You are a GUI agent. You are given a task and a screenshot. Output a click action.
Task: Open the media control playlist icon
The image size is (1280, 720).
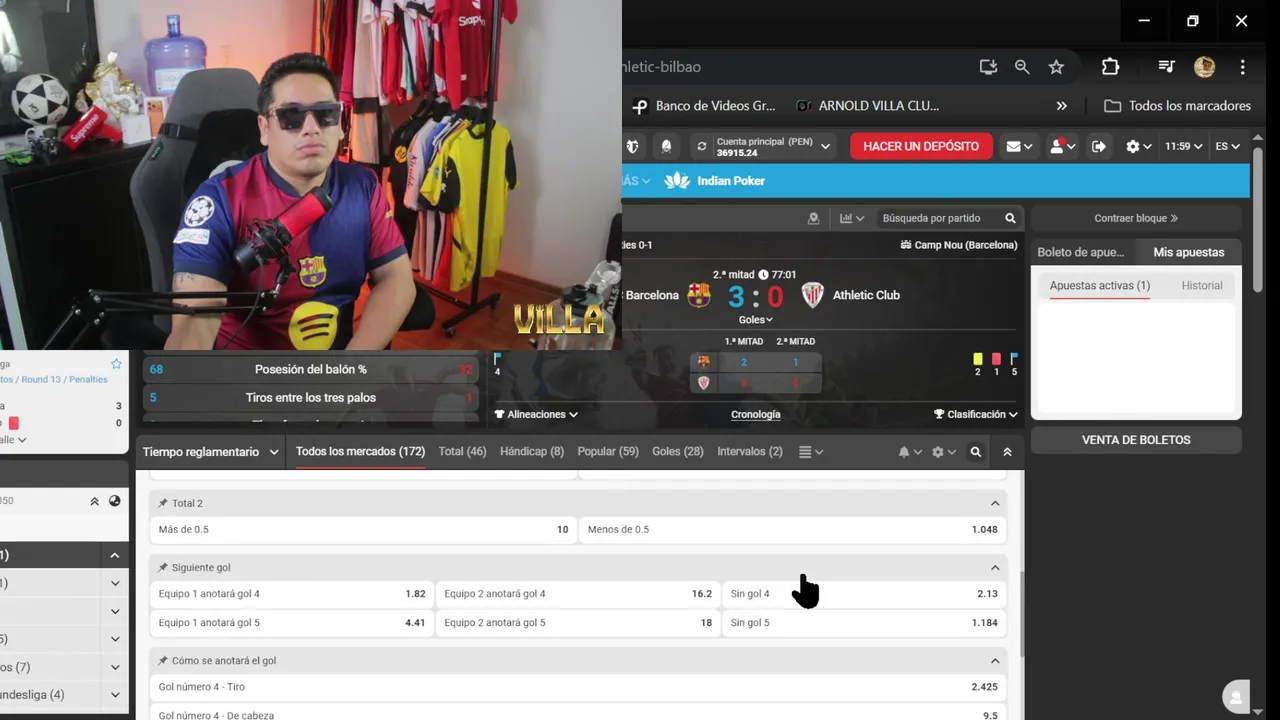[1166, 67]
